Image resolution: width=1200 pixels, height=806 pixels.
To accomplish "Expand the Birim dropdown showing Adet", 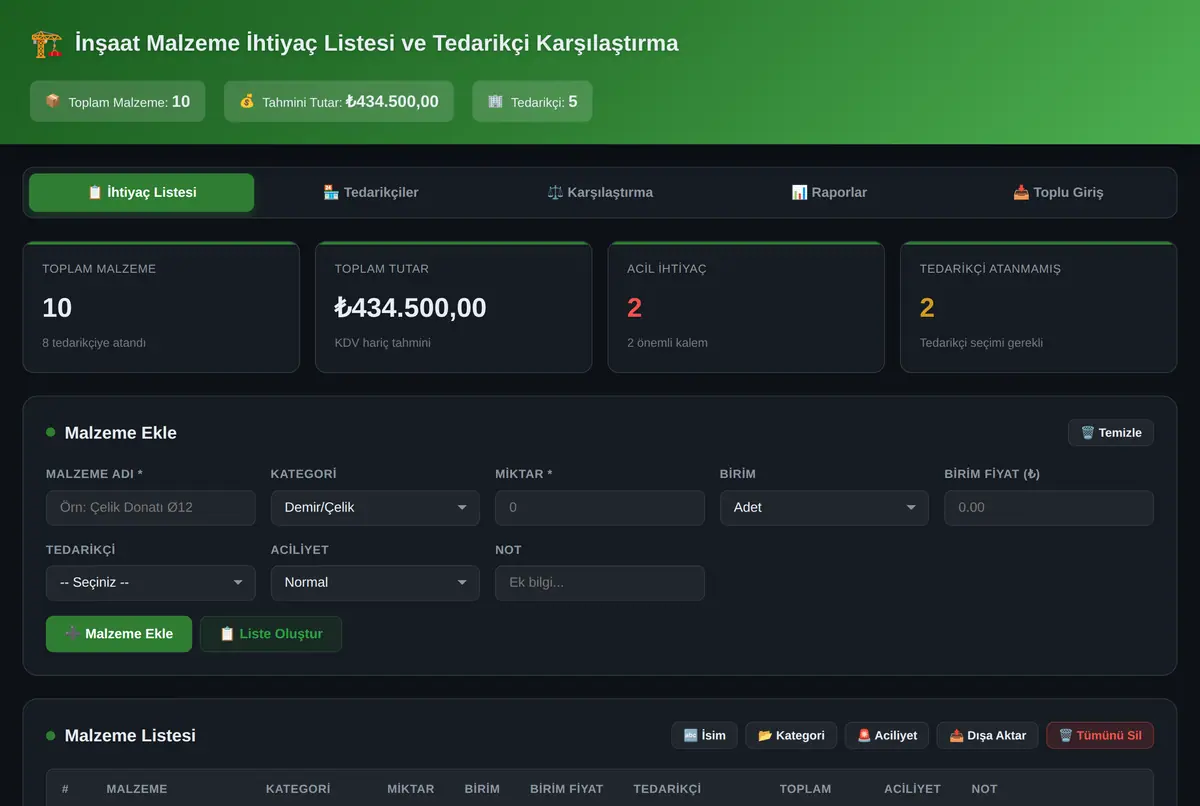I will pyautogui.click(x=824, y=507).
